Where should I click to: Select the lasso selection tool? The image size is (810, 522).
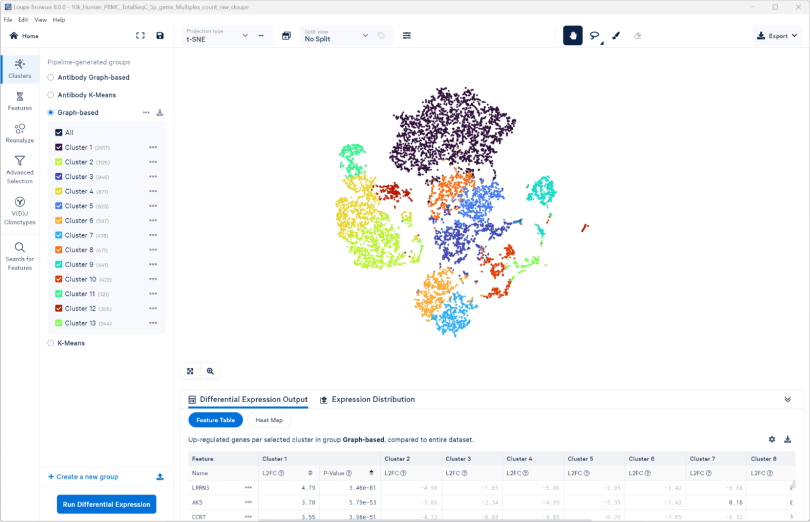pos(595,36)
